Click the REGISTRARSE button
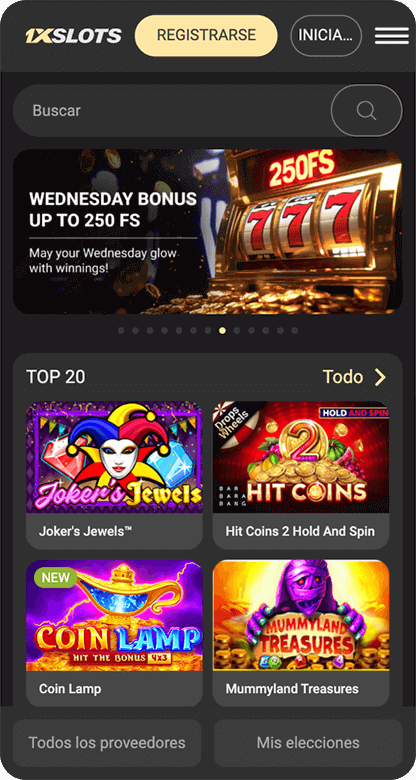Viewport: 416px width, 780px height. (x=207, y=35)
